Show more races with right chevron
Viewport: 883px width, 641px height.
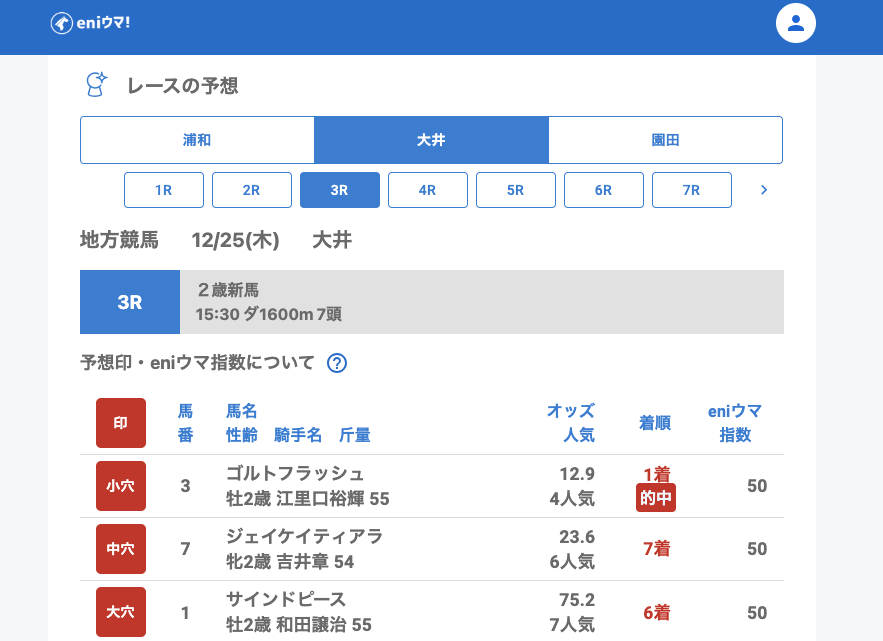764,190
